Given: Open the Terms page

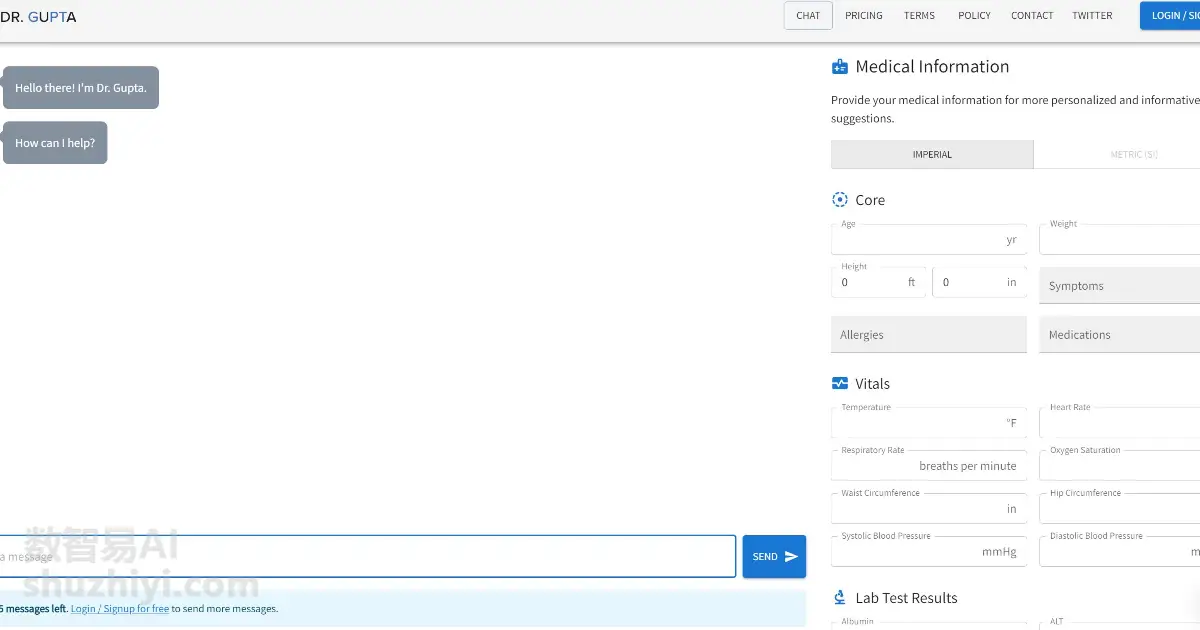Looking at the screenshot, I should point(919,16).
